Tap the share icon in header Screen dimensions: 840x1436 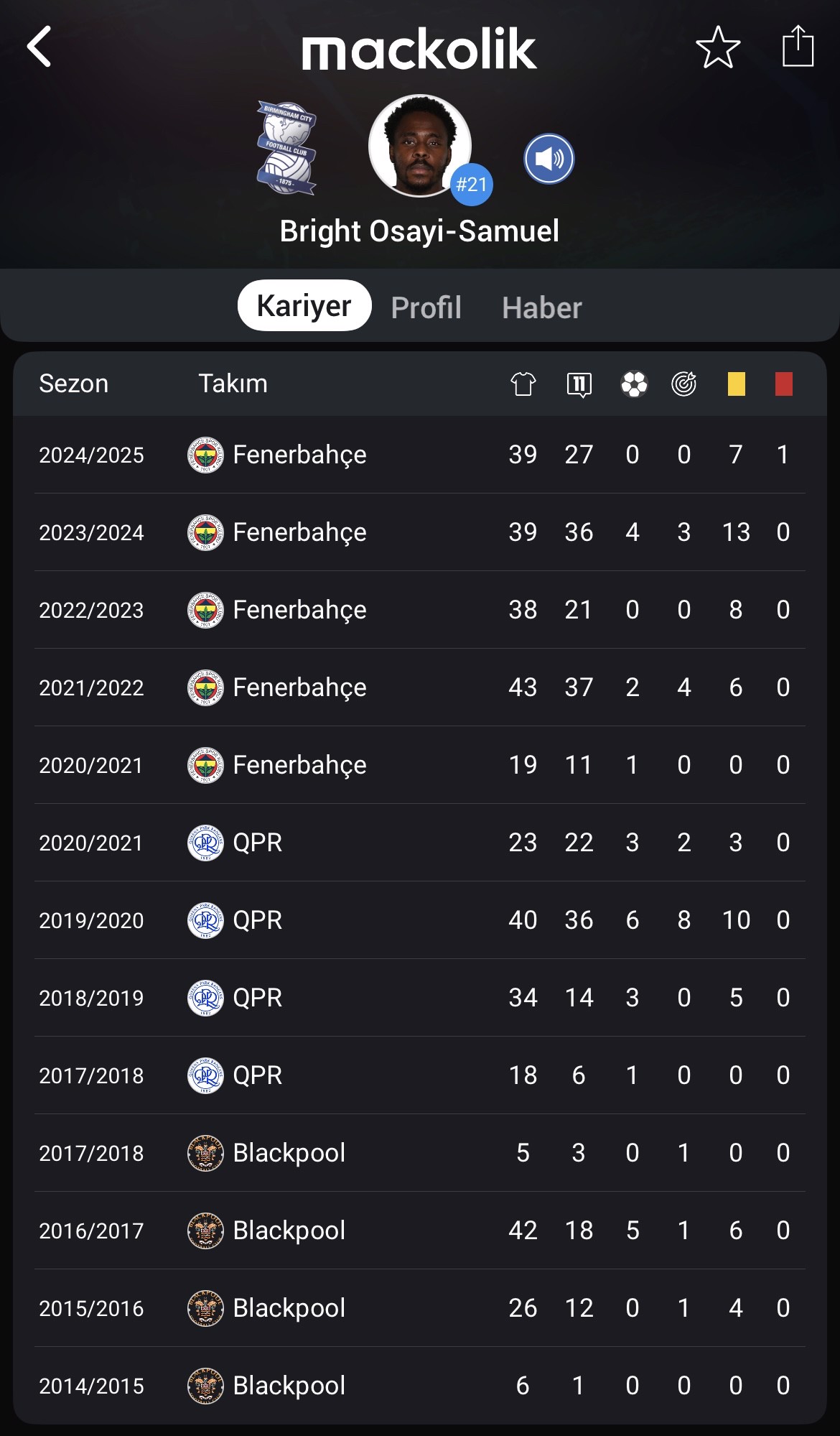[798, 46]
